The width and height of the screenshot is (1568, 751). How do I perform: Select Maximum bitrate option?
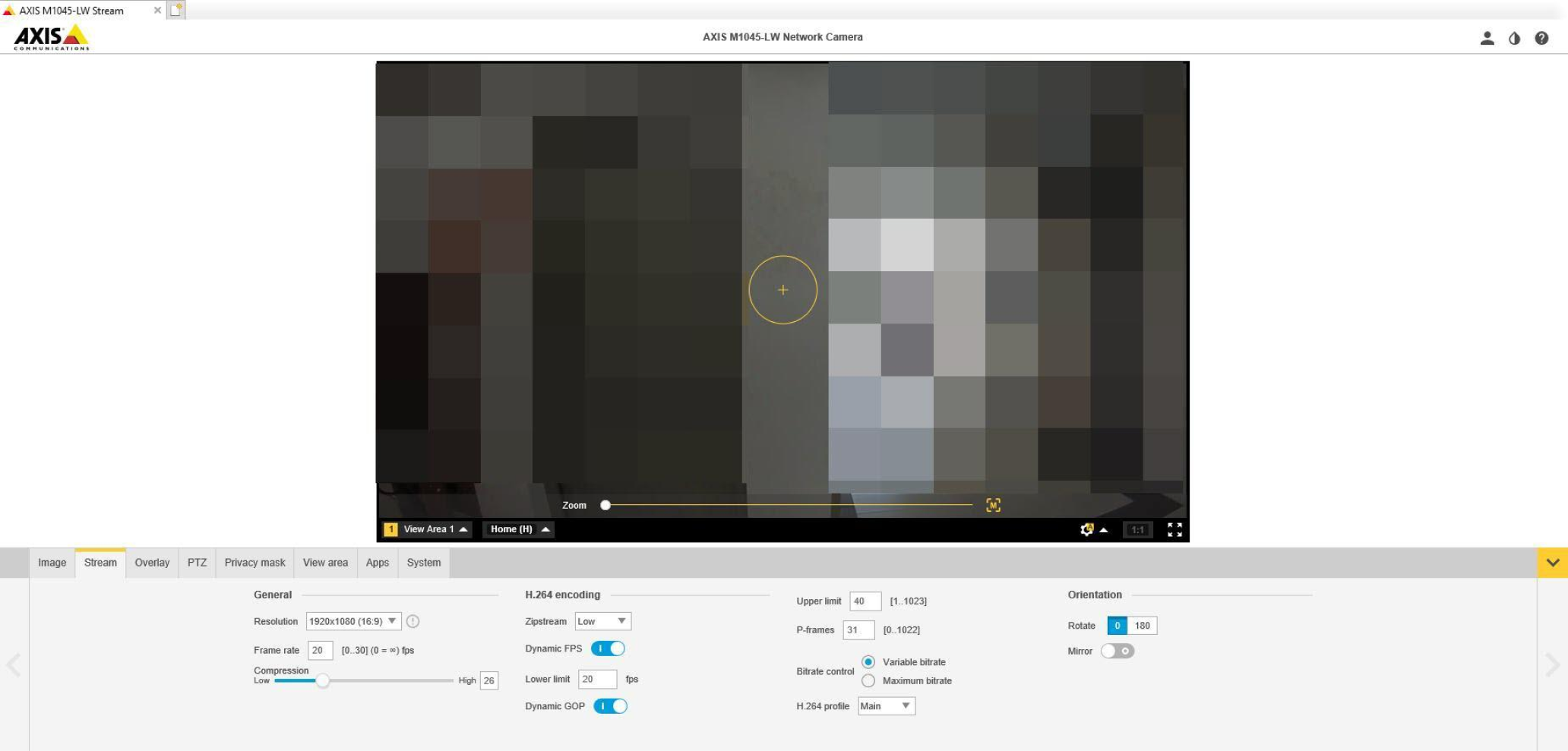pyautogui.click(x=868, y=681)
